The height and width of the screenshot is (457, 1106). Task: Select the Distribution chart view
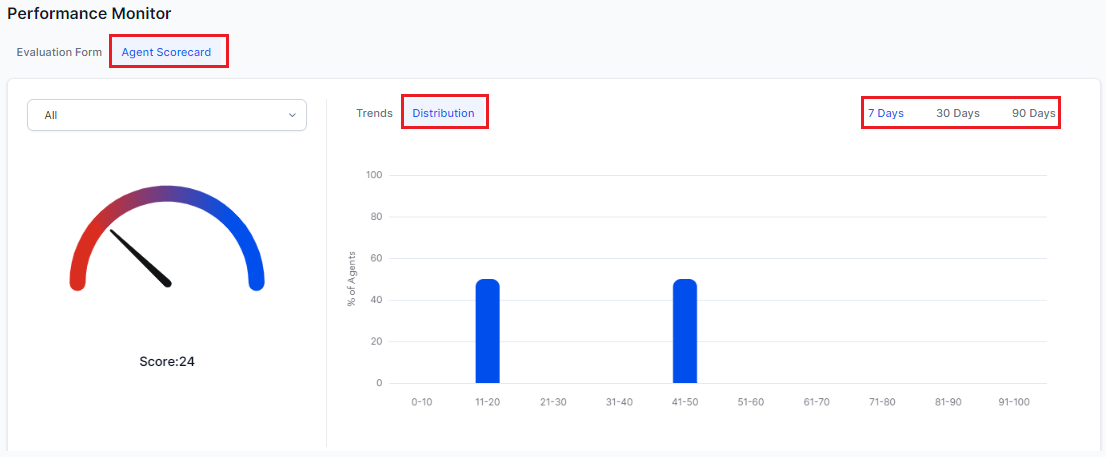(x=443, y=113)
